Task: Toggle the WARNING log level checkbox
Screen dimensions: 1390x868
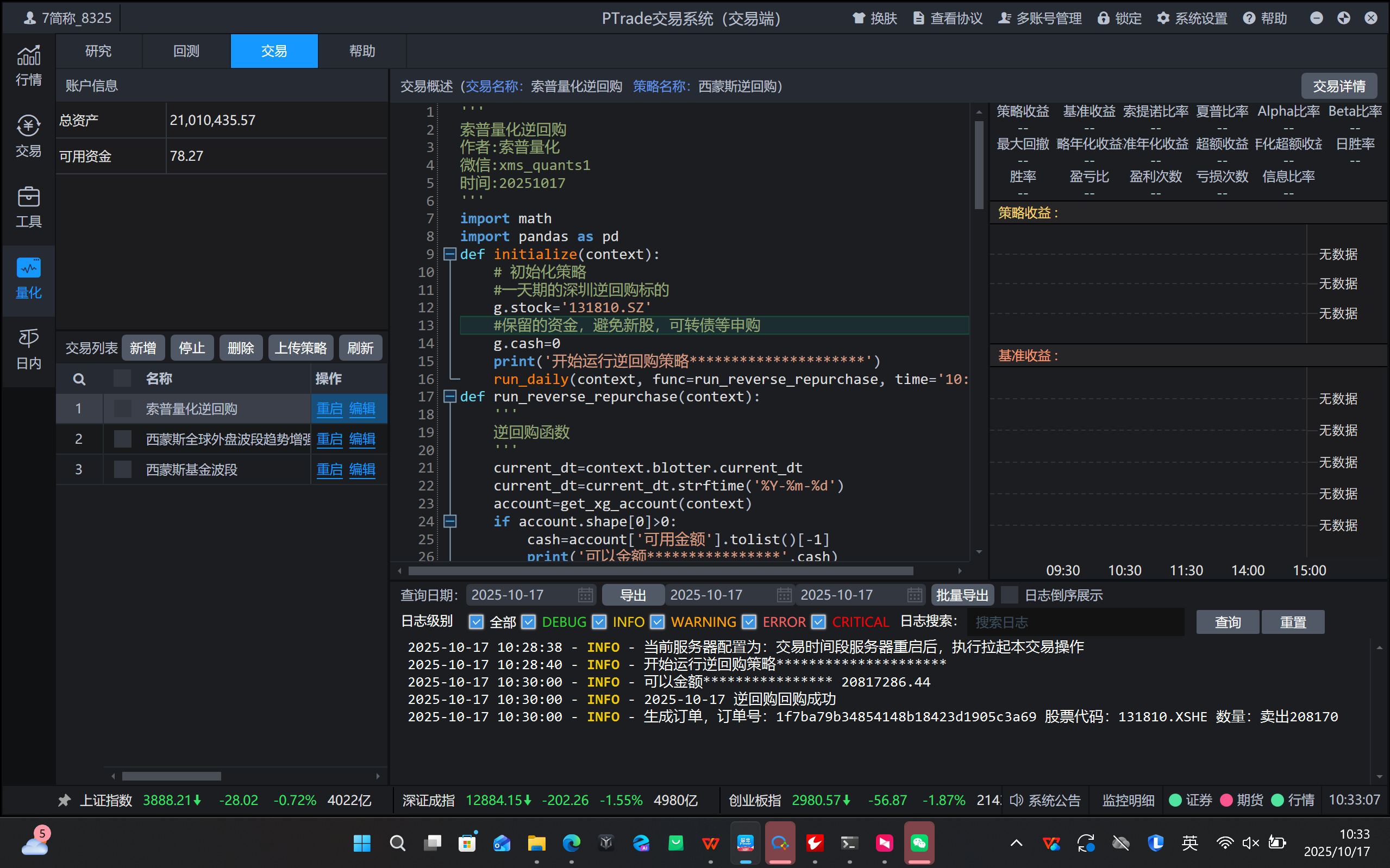Action: pos(658,622)
